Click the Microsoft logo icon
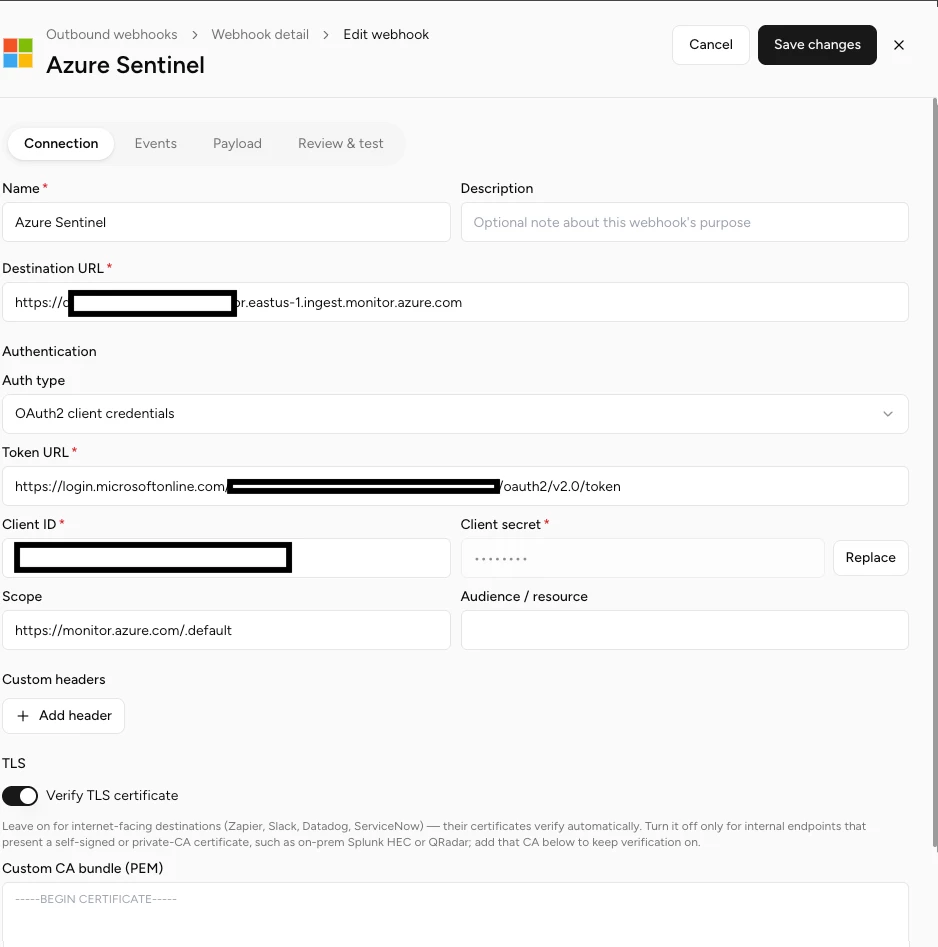 click(18, 53)
